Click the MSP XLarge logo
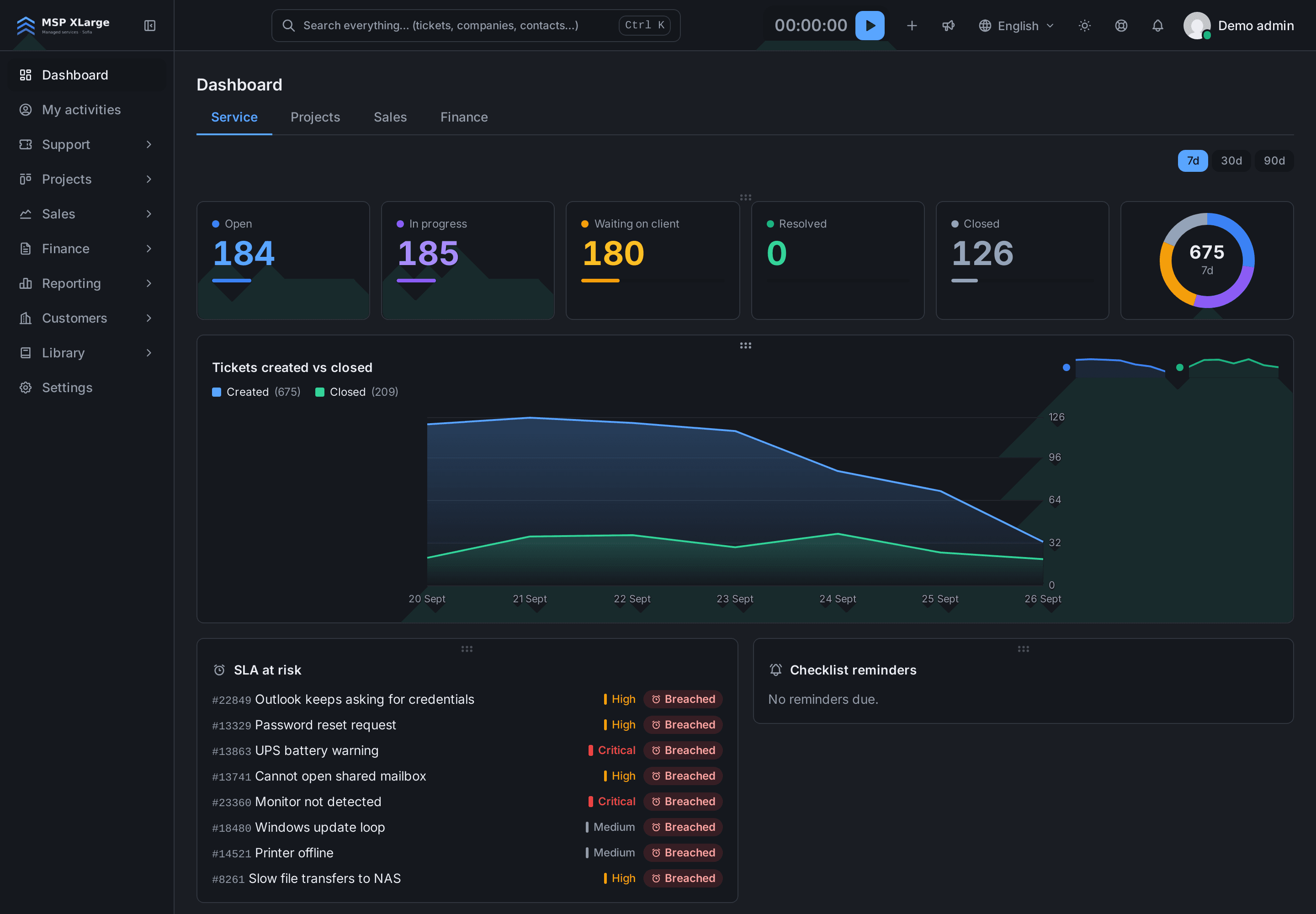 click(x=63, y=25)
